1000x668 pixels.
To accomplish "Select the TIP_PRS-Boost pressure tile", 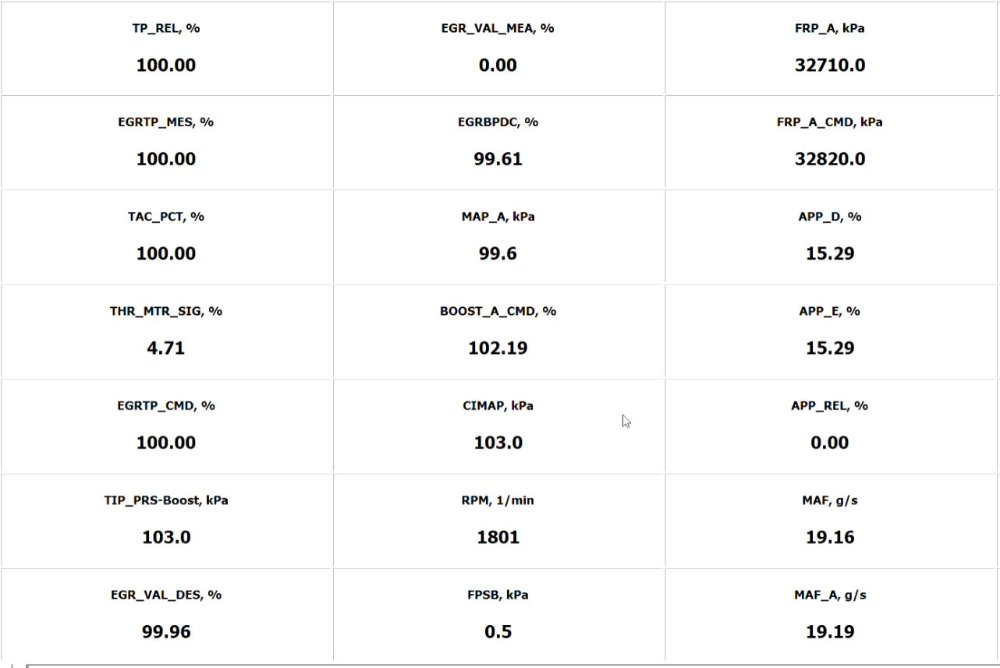I will pos(166,520).
